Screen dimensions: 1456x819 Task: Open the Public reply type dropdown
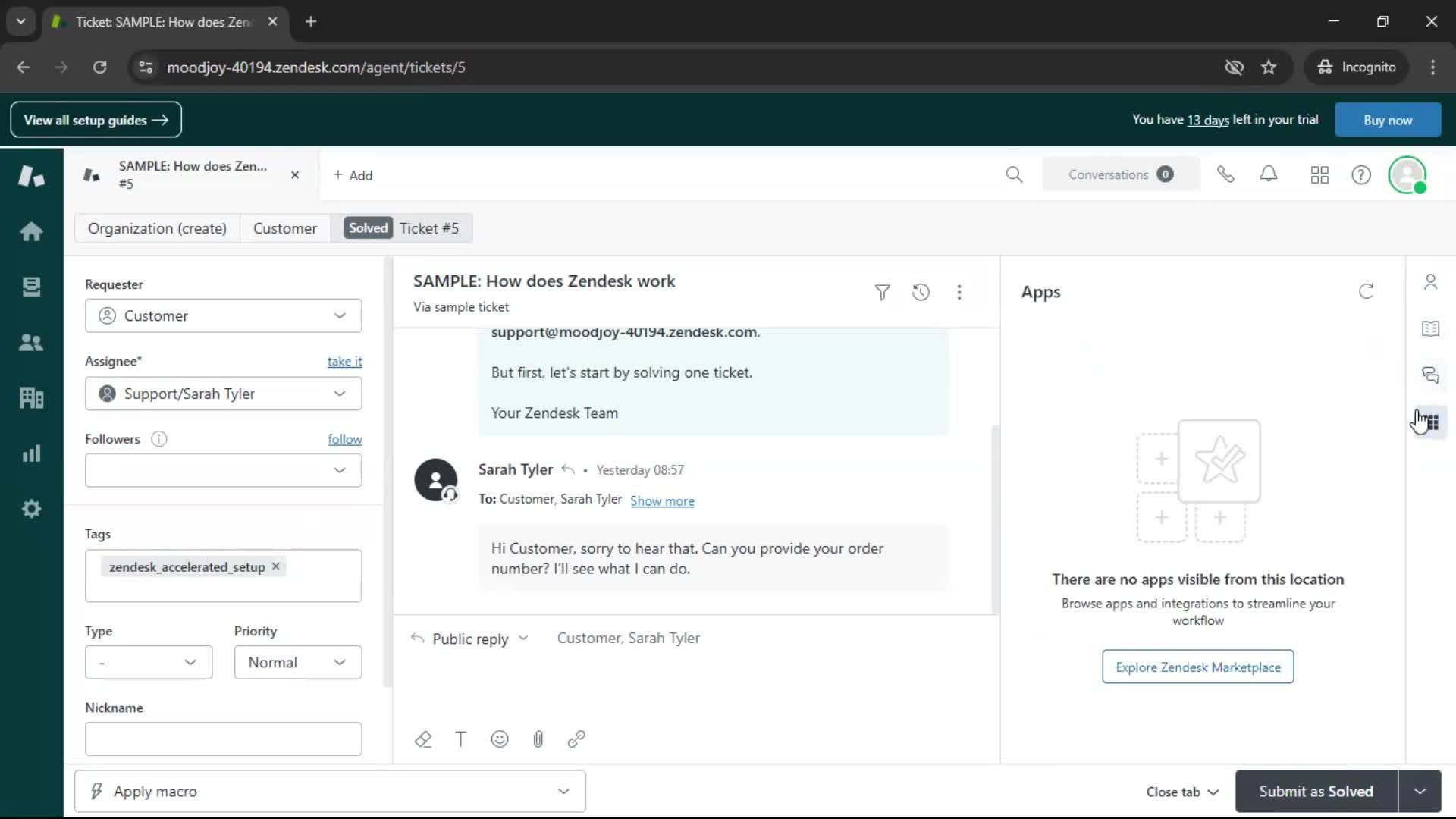pos(469,639)
